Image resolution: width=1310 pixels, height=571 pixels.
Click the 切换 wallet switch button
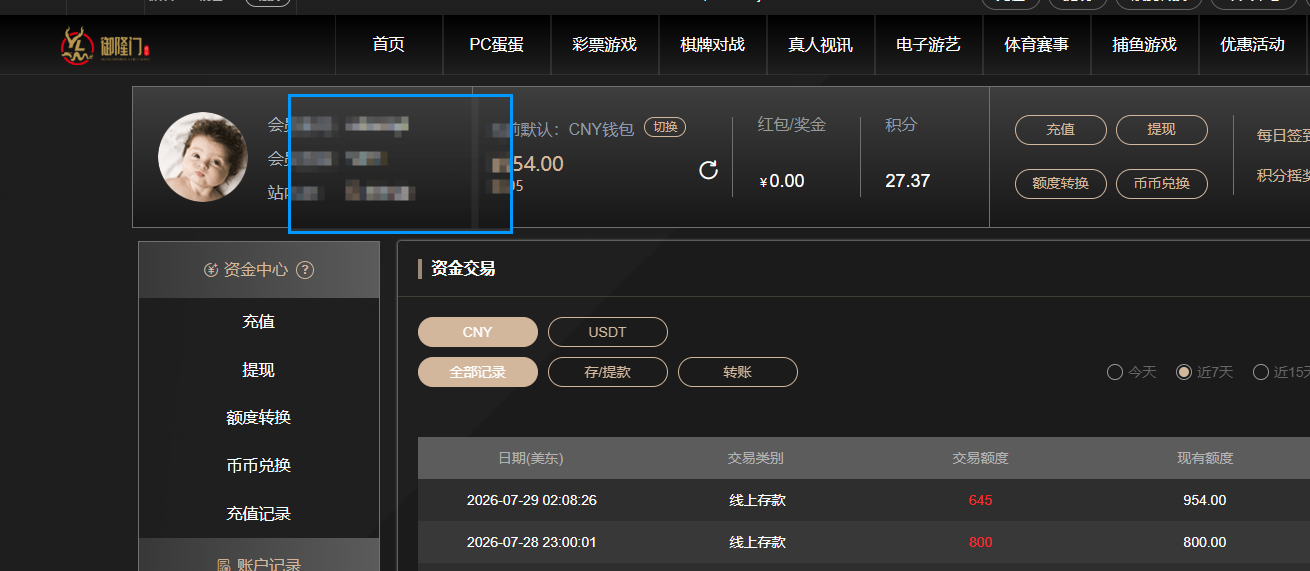point(665,127)
